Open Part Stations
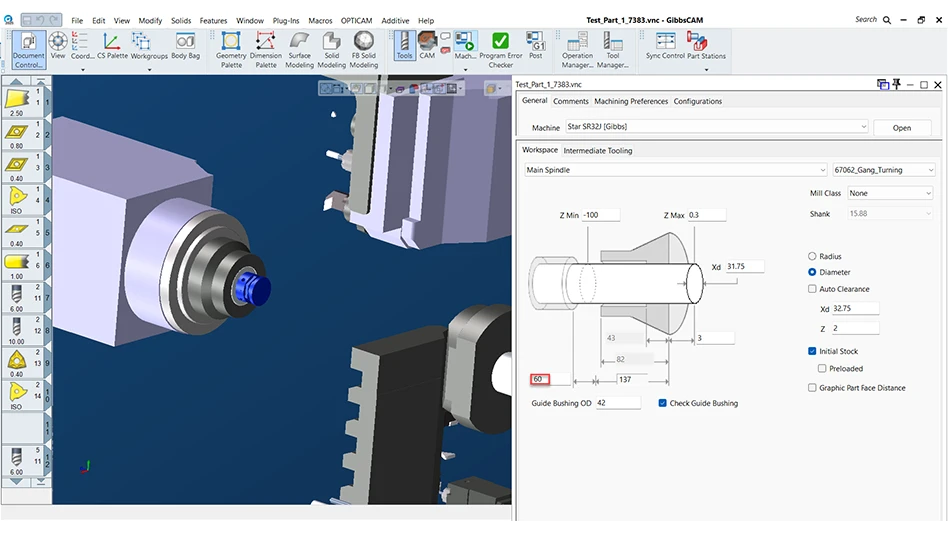Viewport: 948px width, 533px height. tap(706, 46)
